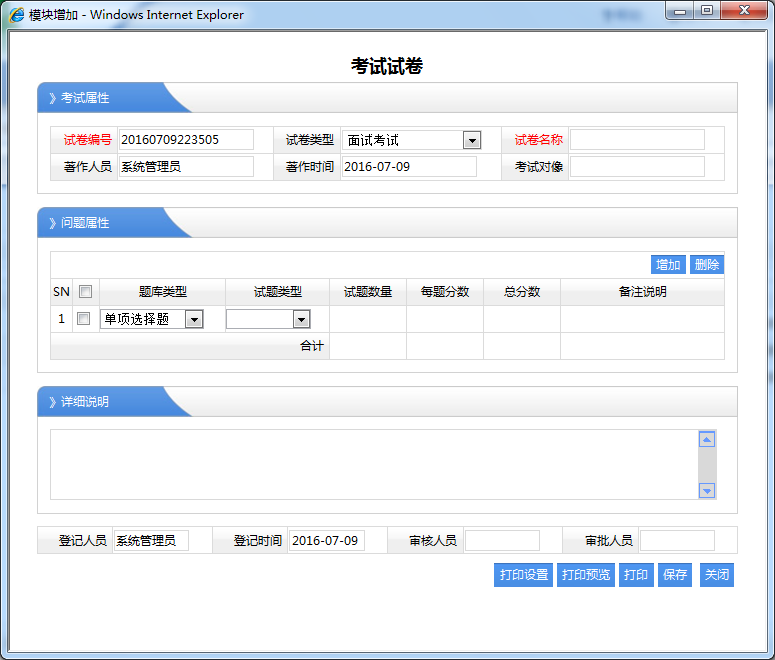Click the 打印预览 button
The width and height of the screenshot is (775, 660).
pyautogui.click(x=586, y=575)
